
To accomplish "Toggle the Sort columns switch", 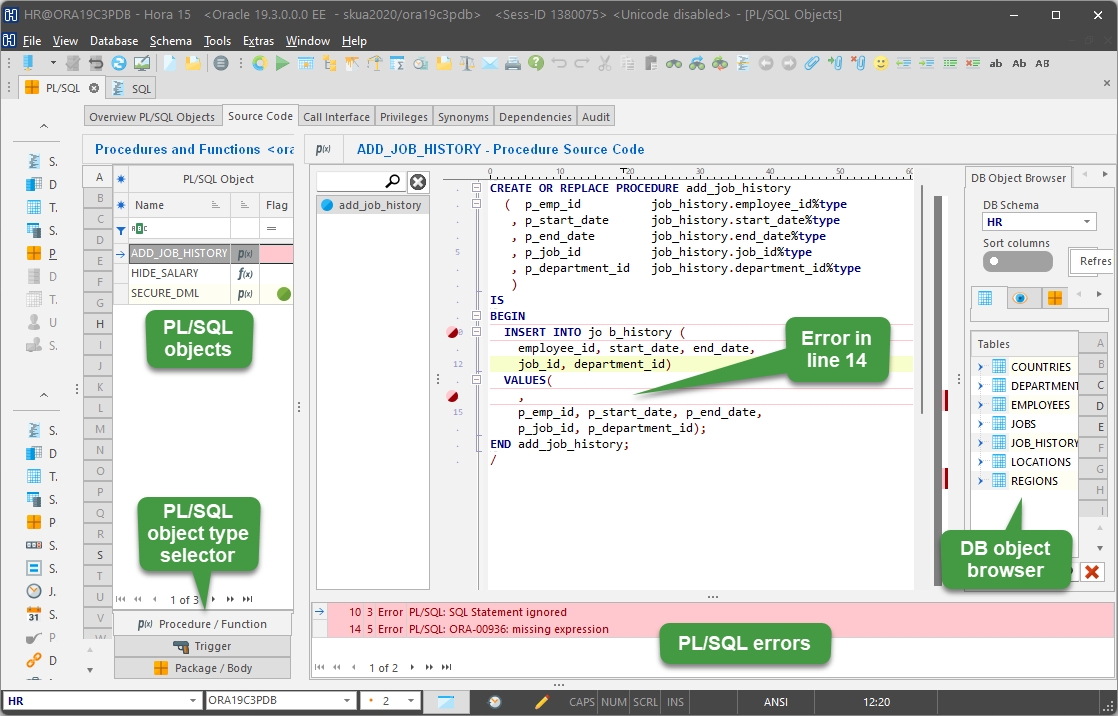I will click(x=1017, y=261).
